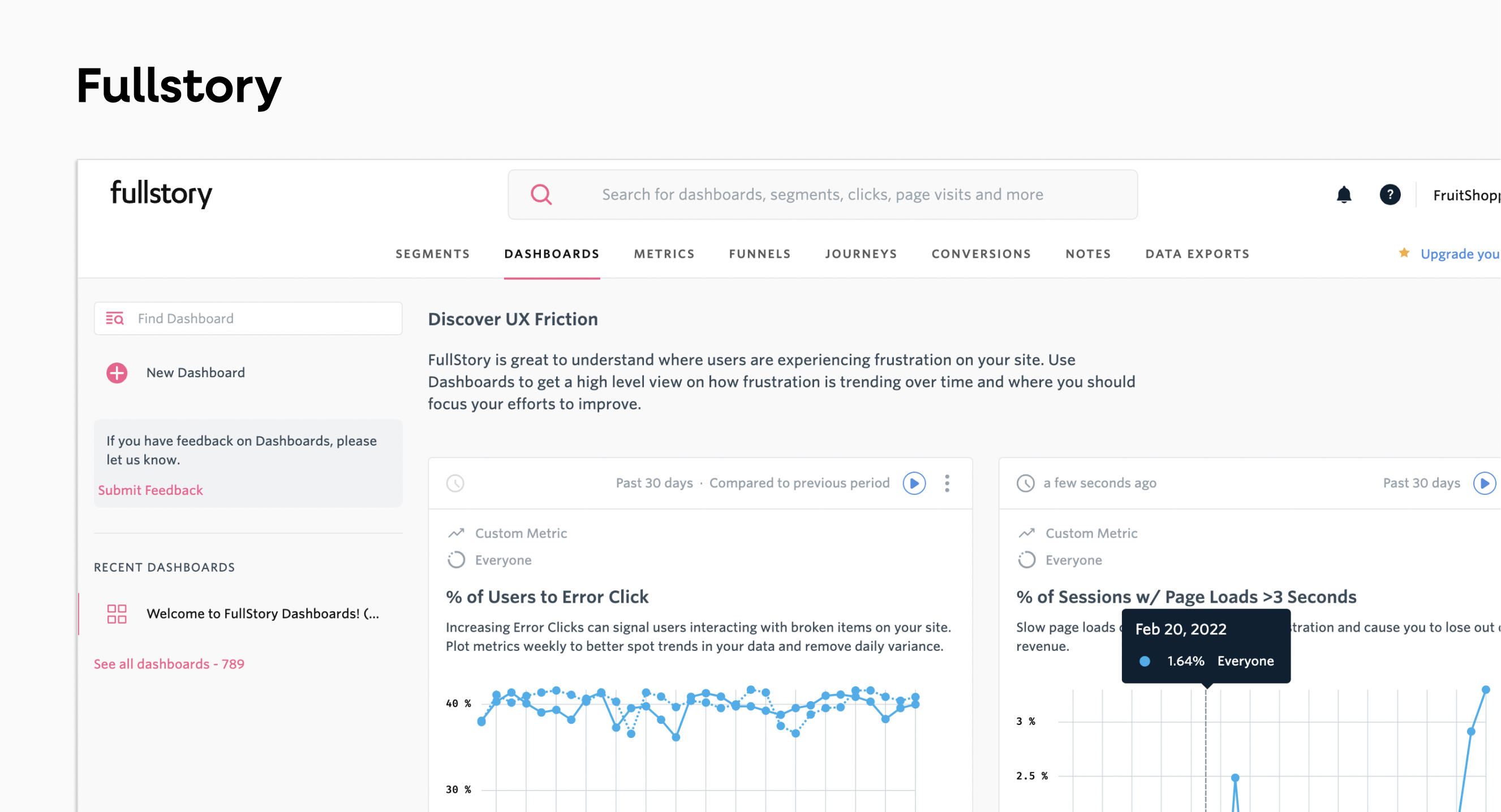Open the three-dot options menu on Error Click chart

(x=948, y=483)
